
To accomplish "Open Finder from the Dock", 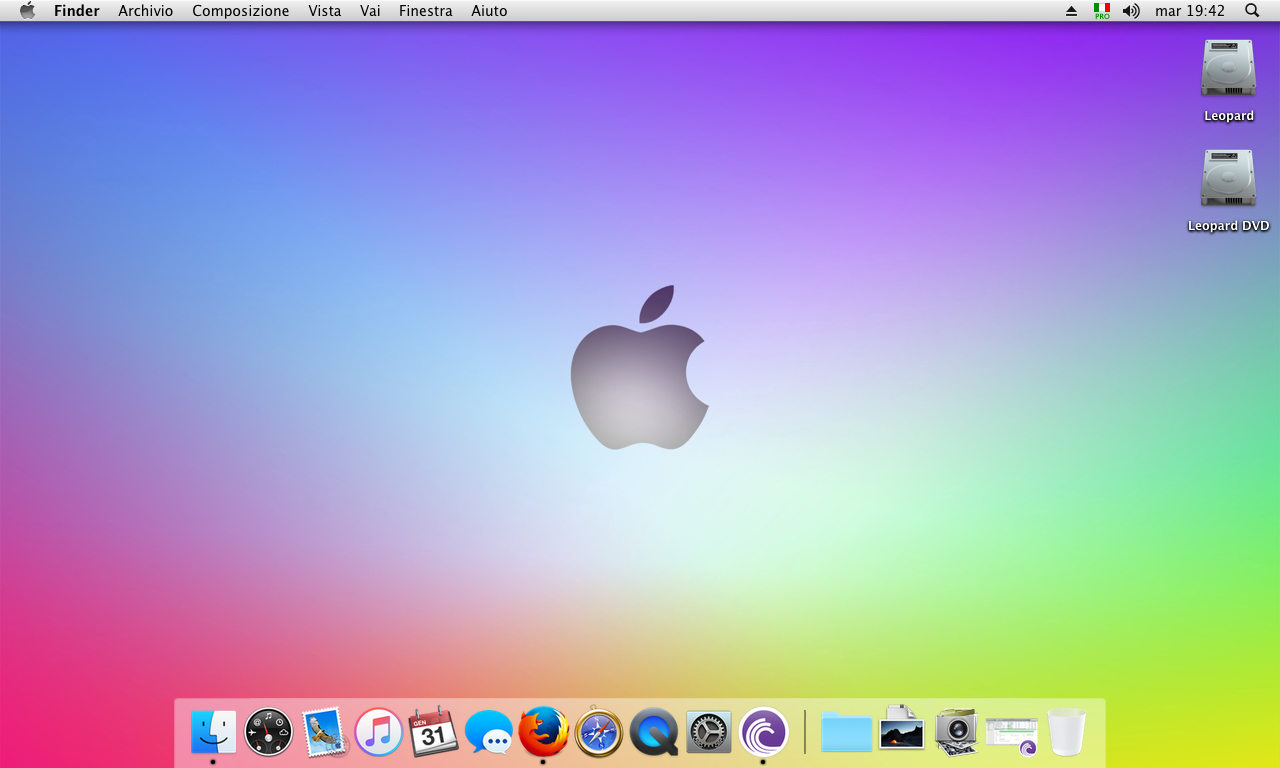I will click(213, 732).
